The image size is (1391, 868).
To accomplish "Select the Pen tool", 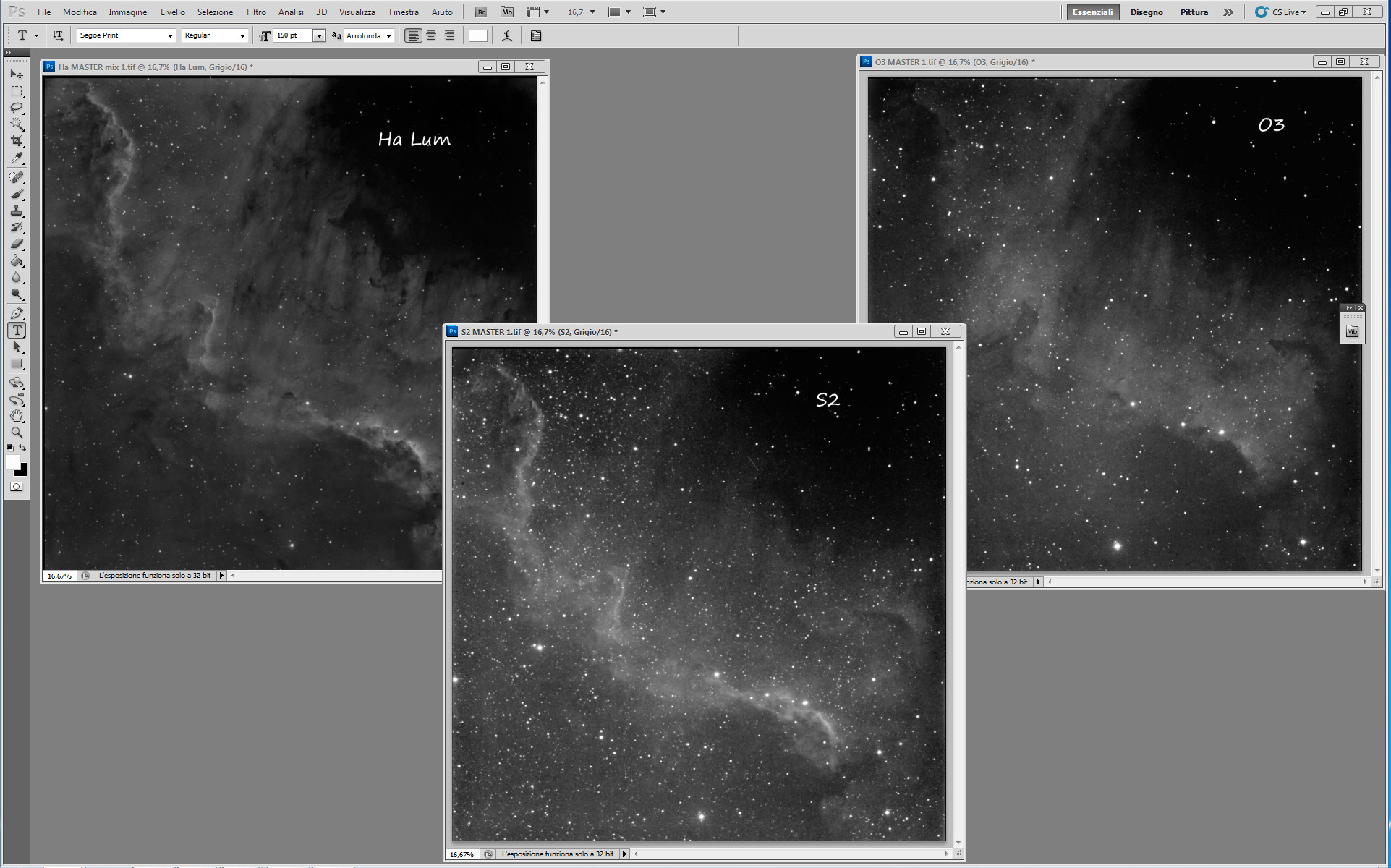I will click(x=17, y=313).
